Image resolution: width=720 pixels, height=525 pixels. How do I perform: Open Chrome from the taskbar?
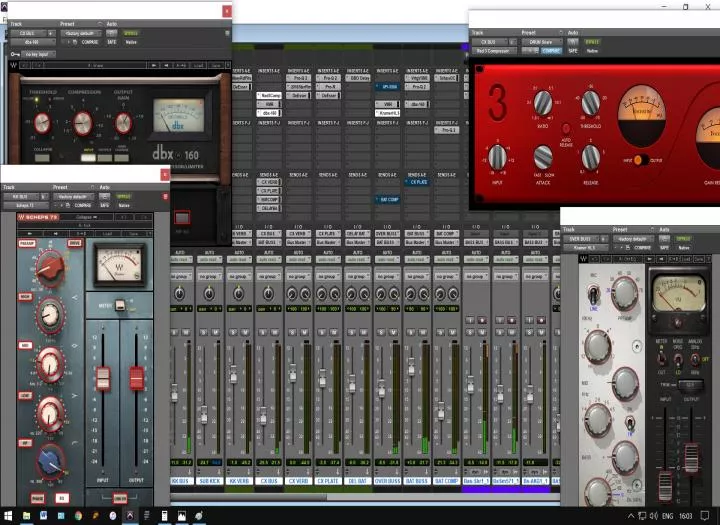click(x=78, y=516)
